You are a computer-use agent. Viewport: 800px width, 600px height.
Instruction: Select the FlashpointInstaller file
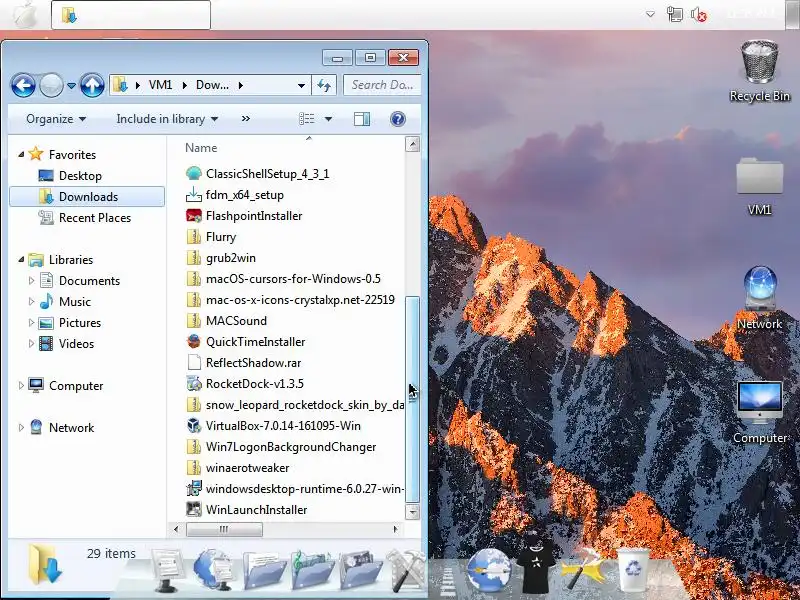tap(254, 216)
